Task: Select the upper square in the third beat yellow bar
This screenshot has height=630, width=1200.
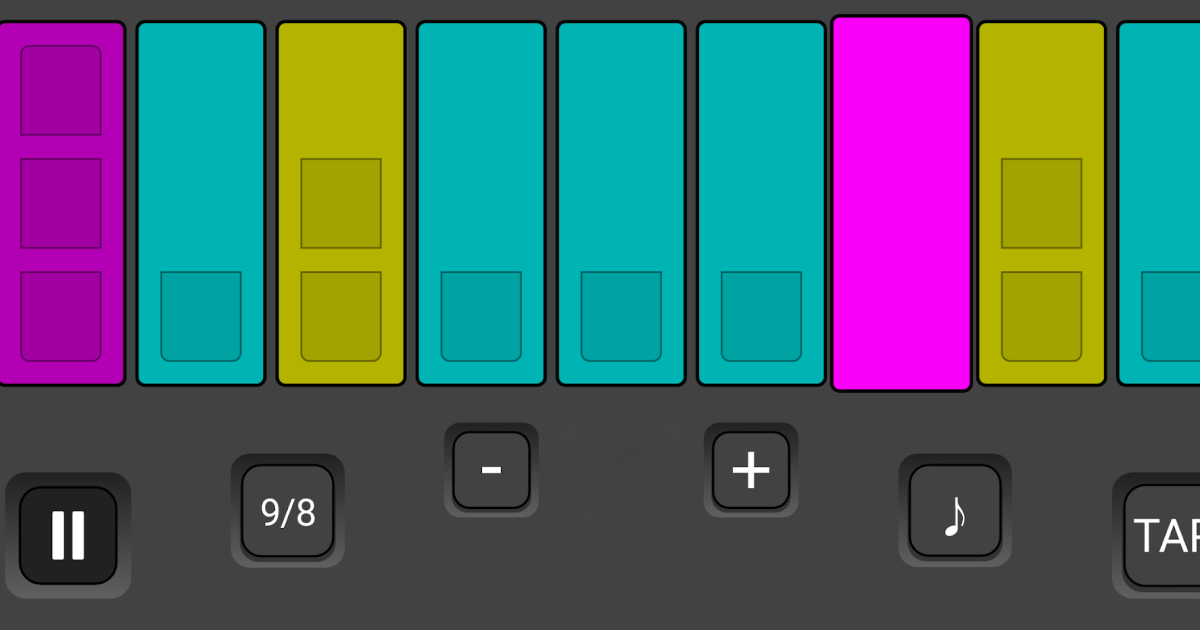Action: (341, 203)
